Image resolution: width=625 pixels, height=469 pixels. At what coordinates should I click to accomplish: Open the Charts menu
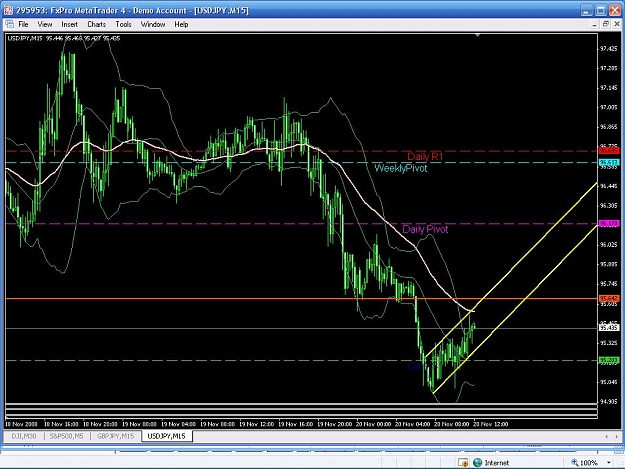pyautogui.click(x=96, y=24)
